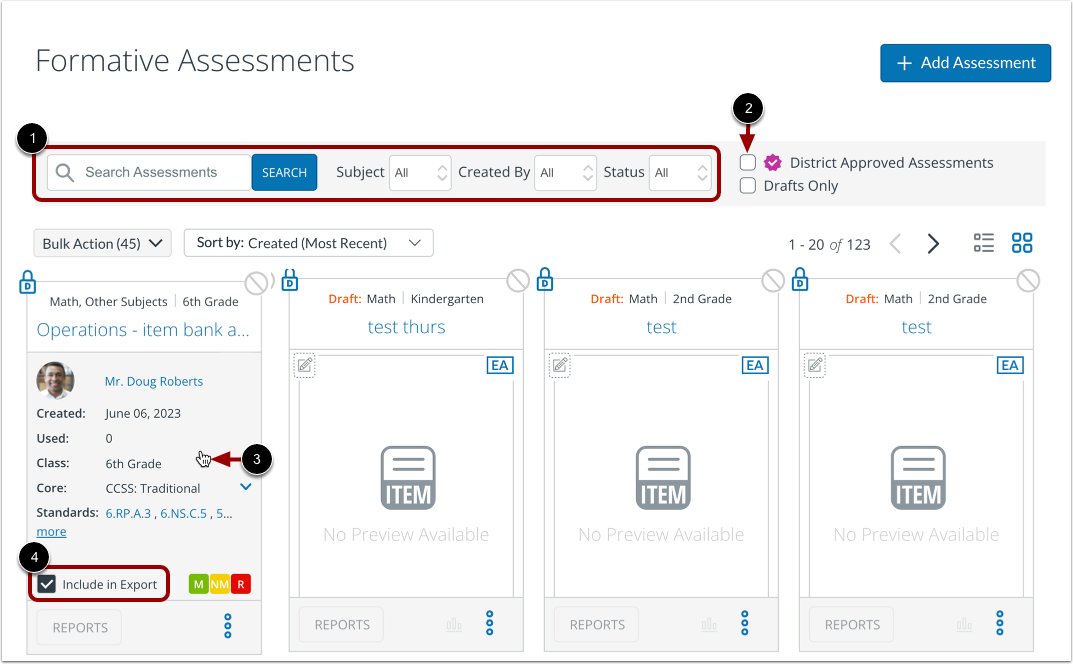The height and width of the screenshot is (664, 1073).
Task: Click the District Approved purple badge icon
Action: [773, 162]
